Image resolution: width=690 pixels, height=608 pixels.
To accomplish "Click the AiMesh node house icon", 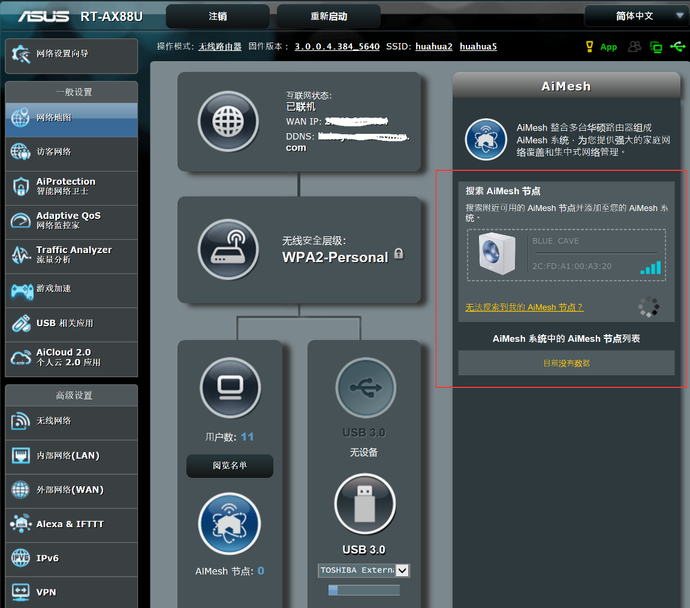I will (x=229, y=524).
